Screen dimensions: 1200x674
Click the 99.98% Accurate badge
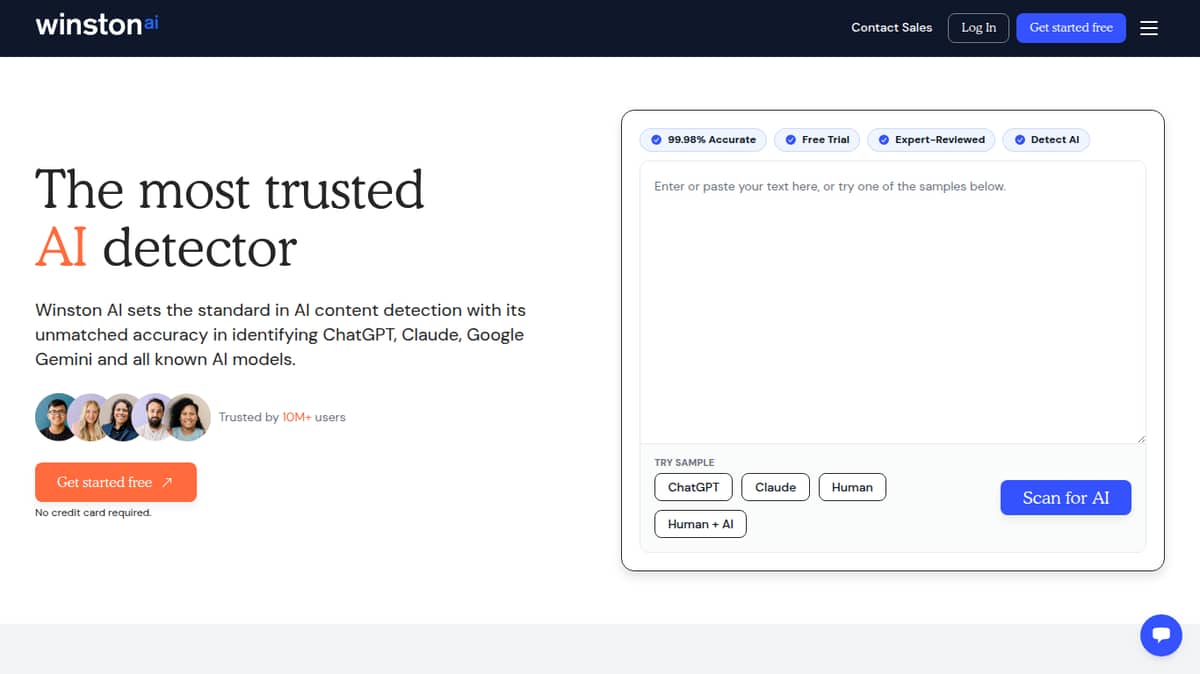point(704,140)
